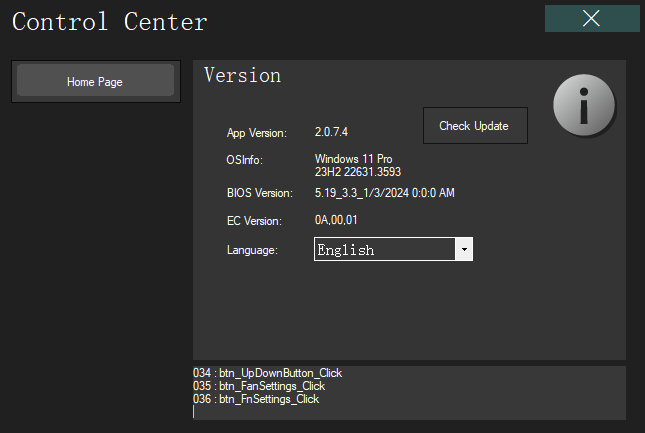This screenshot has width=645, height=433.
Task: Click the BIOS Version label
Action: (260, 193)
